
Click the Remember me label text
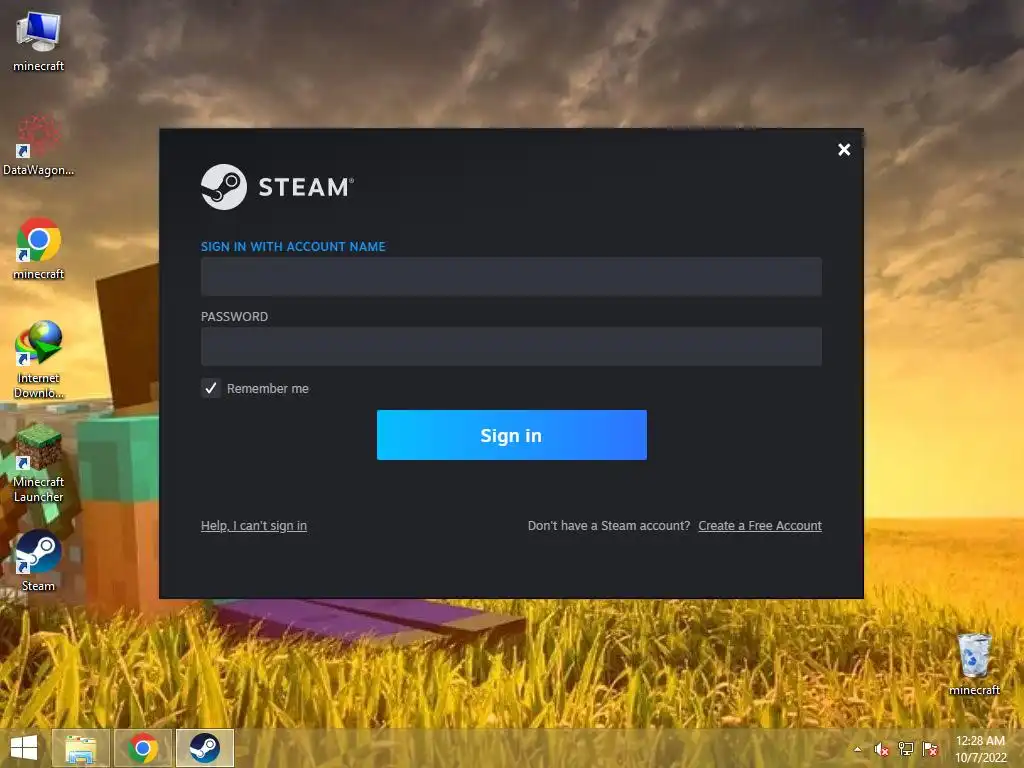click(x=268, y=389)
